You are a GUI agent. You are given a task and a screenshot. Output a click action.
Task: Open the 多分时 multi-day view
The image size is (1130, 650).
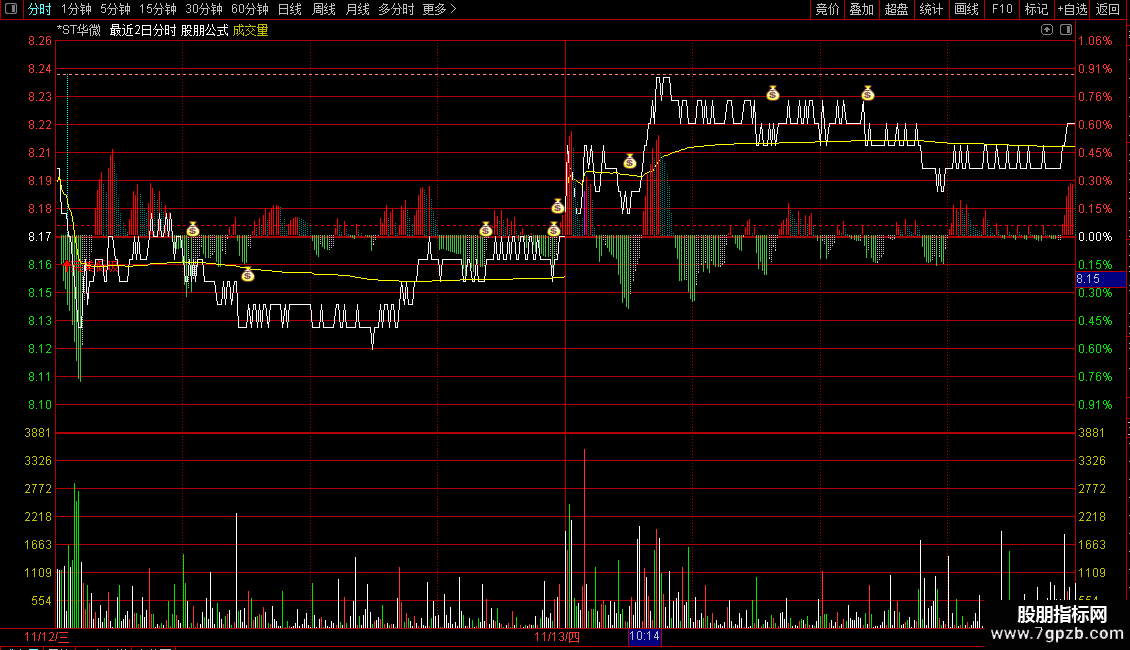[396, 9]
